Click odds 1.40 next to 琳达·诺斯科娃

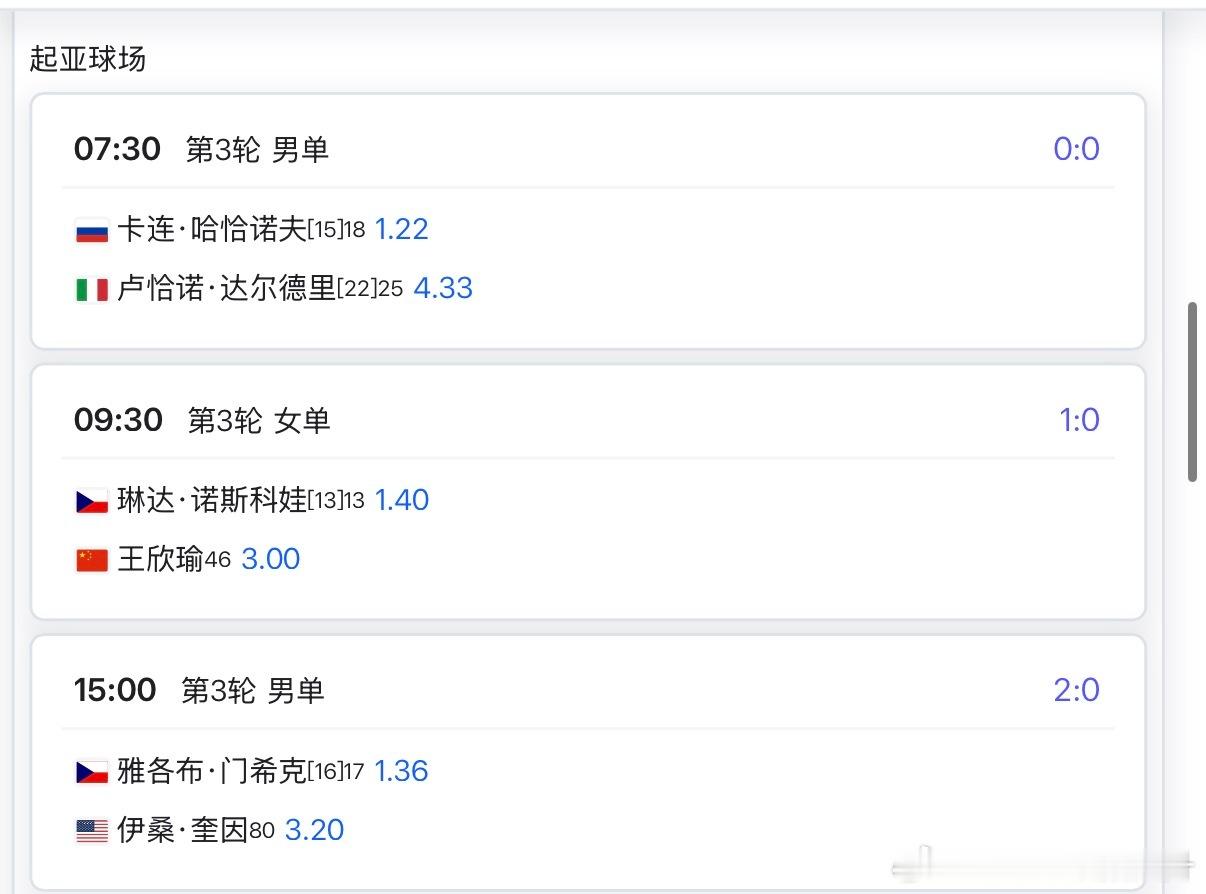click(x=402, y=500)
